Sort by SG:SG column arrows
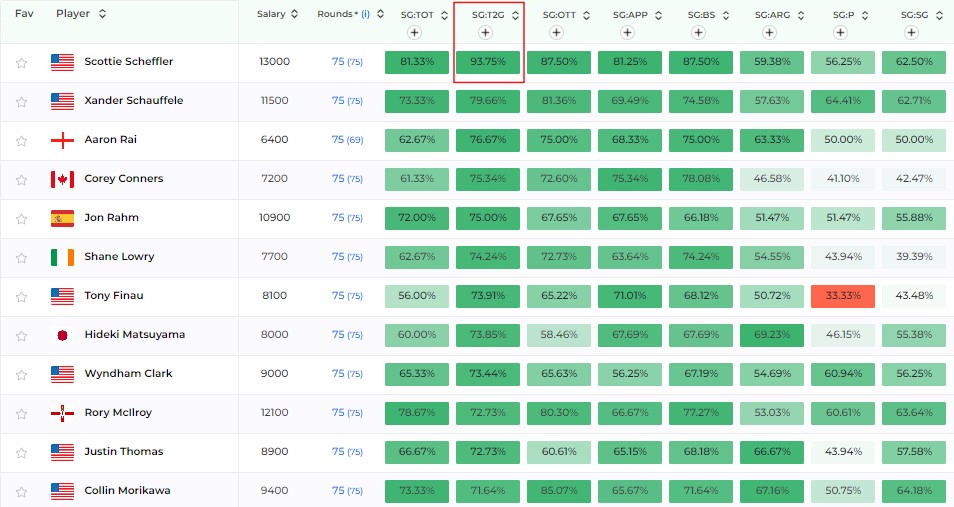 [942, 15]
